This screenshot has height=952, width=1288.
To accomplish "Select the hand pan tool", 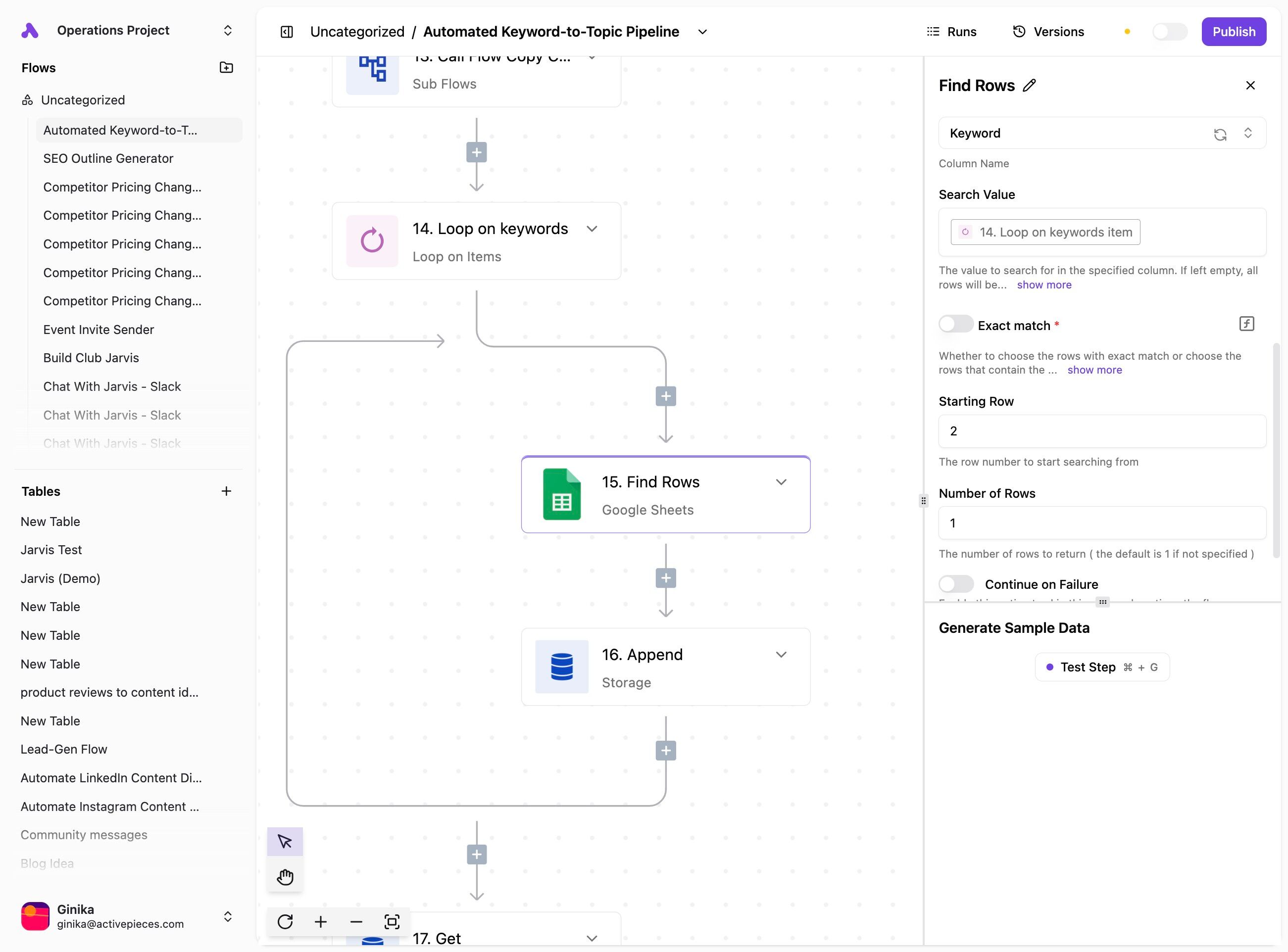I will click(285, 876).
